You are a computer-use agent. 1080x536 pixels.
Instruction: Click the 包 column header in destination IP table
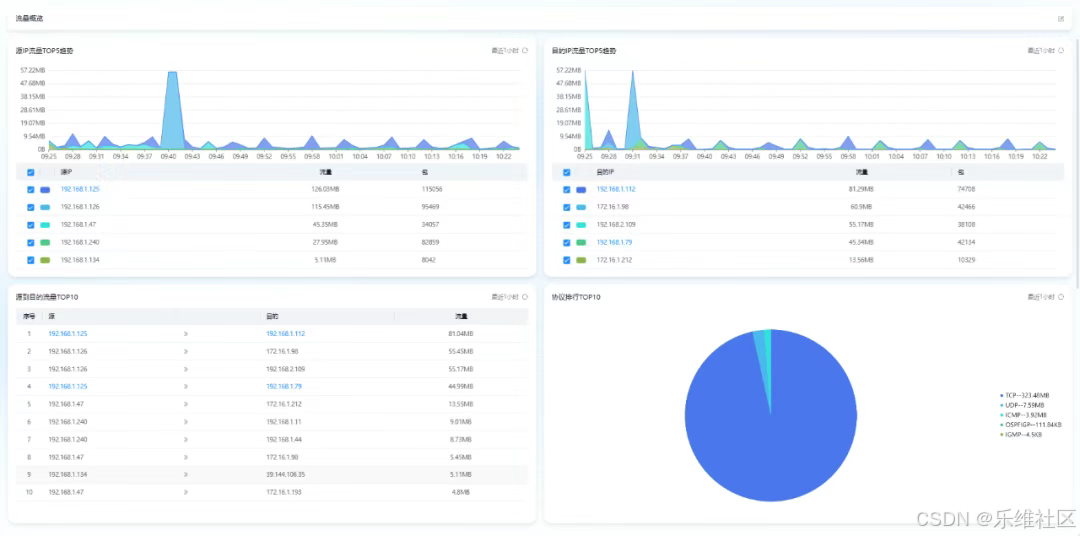click(961, 172)
